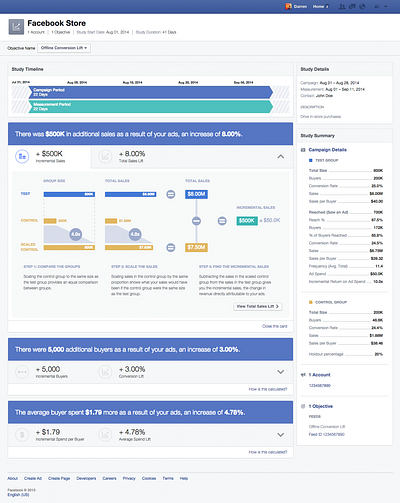Viewport: 400px width, 503px height.
Task: Click the Campaign Details heading
Action: [328, 150]
